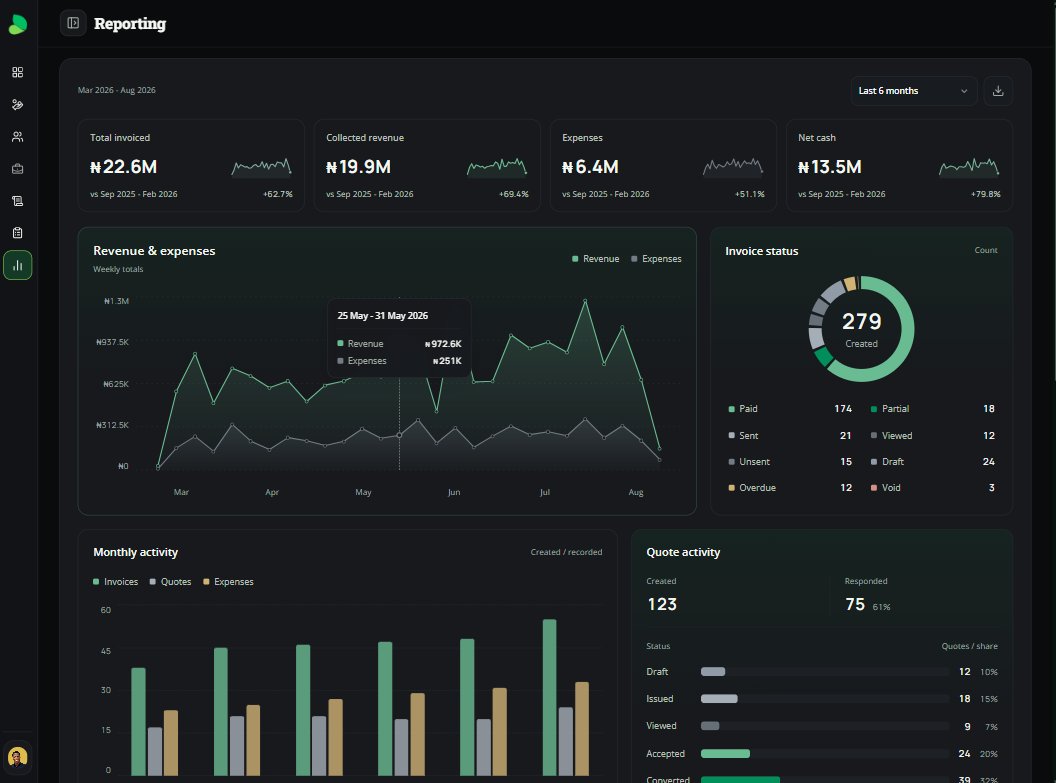This screenshot has width=1056, height=783.
Task: Click the Viewed 12 row in Invoice status
Action: click(932, 436)
